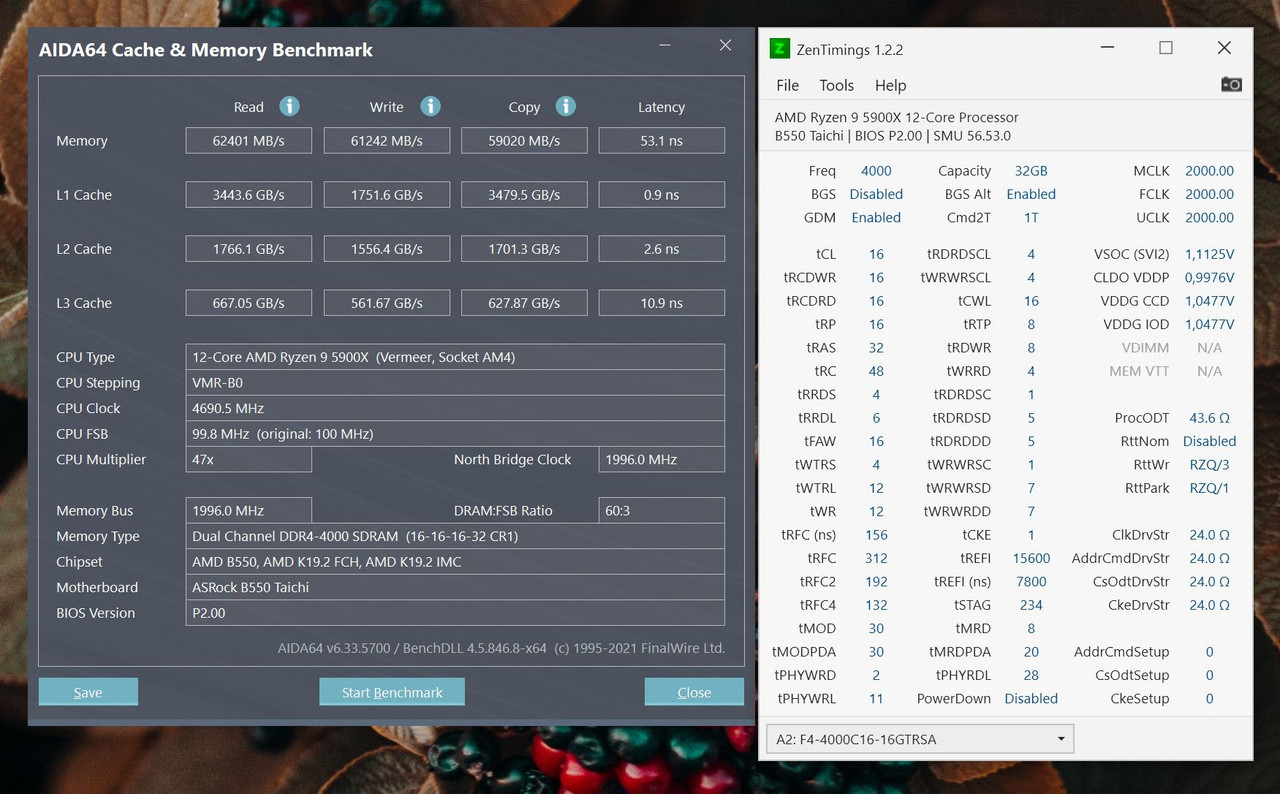Take a screenshot with ZenTimings camera icon
The width and height of the screenshot is (1280, 794).
[x=1231, y=85]
